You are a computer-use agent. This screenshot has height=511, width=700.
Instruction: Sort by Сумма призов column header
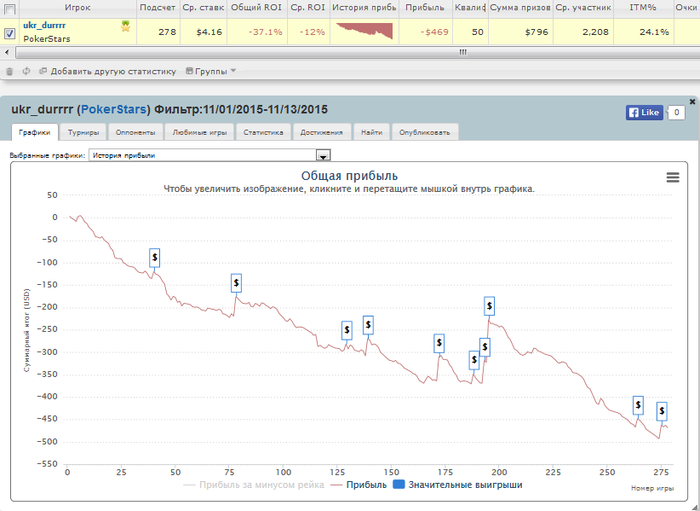[x=521, y=8]
